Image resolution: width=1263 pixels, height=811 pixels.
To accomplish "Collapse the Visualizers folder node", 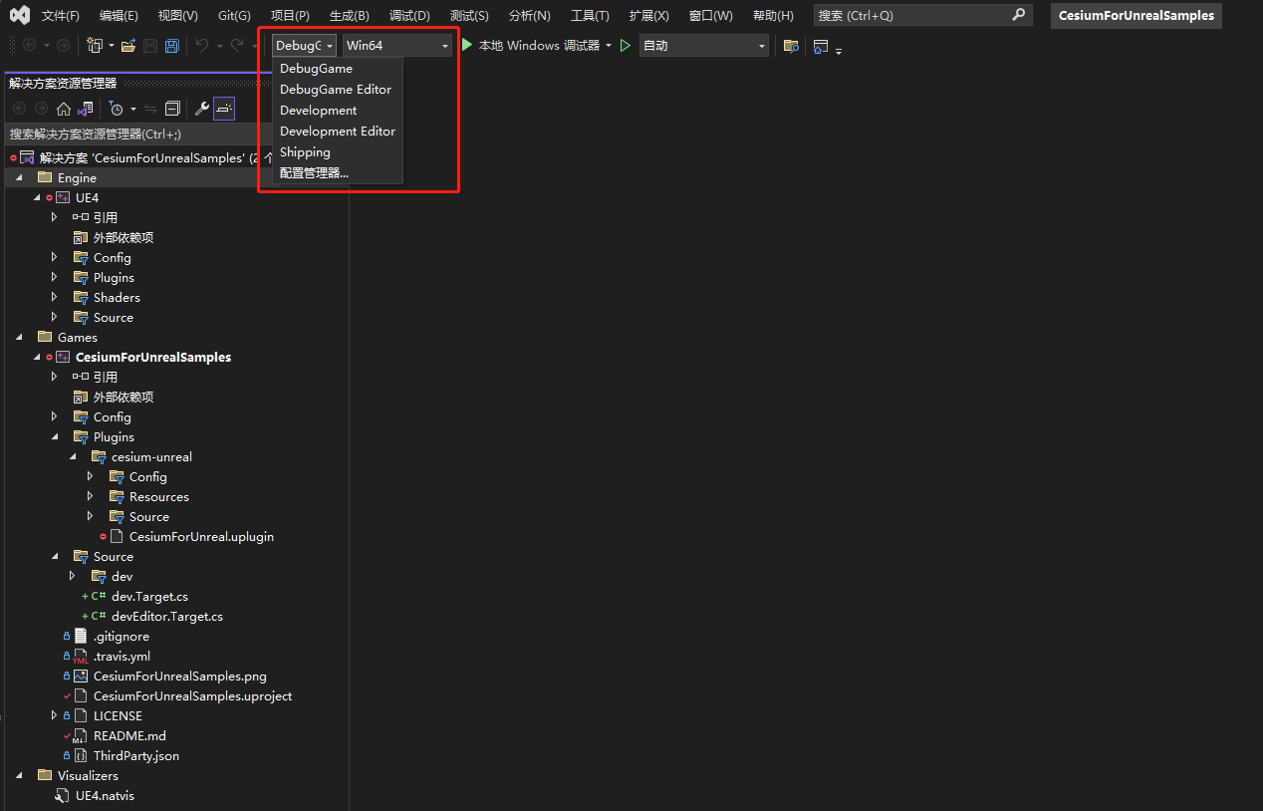I will [19, 776].
